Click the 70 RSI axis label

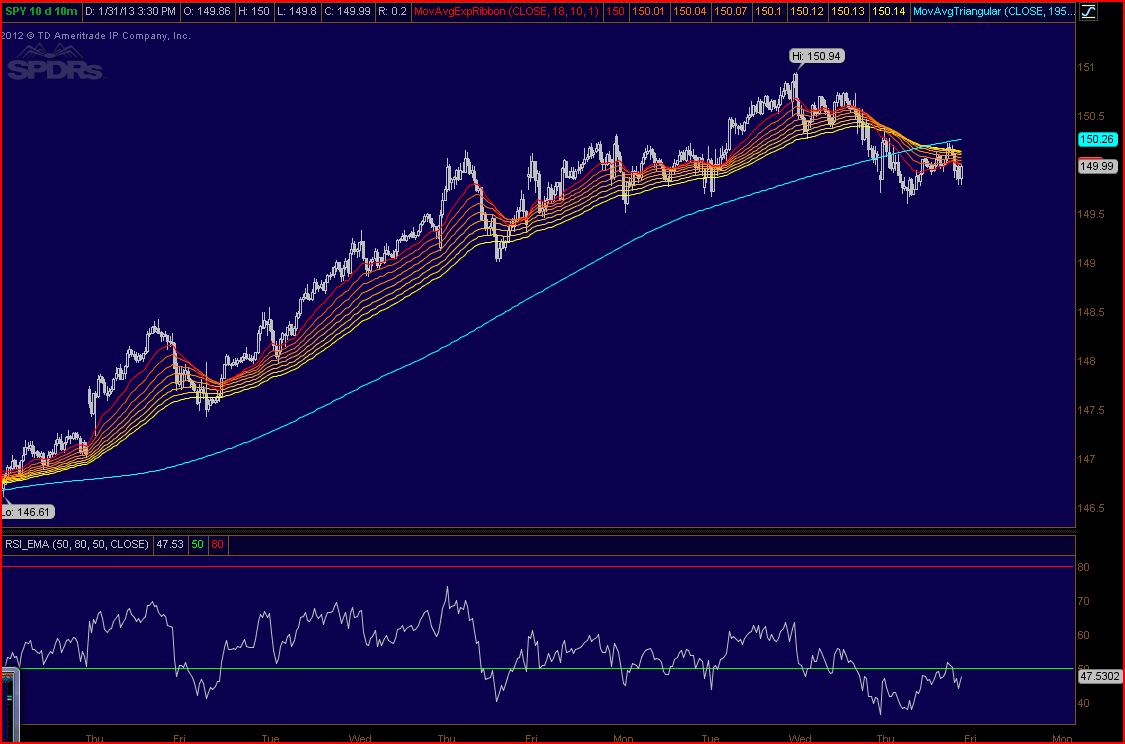[x=1083, y=601]
